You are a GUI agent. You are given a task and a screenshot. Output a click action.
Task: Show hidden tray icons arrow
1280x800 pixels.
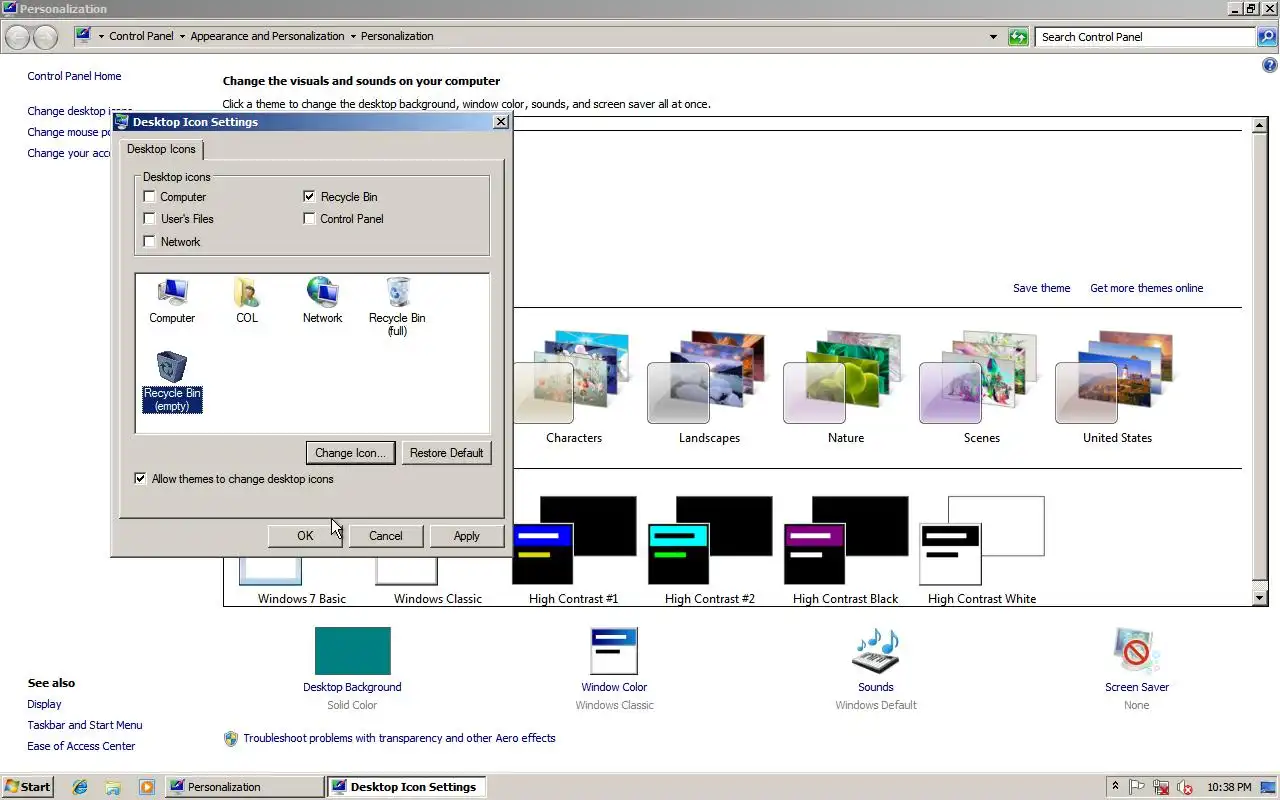tap(1115, 787)
